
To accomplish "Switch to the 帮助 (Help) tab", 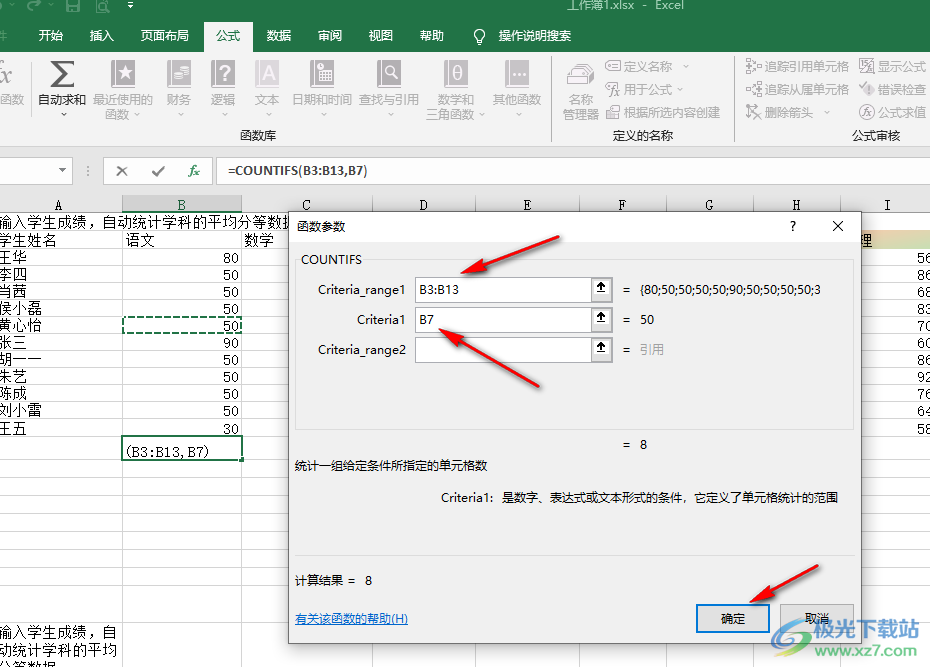I will pyautogui.click(x=432, y=36).
